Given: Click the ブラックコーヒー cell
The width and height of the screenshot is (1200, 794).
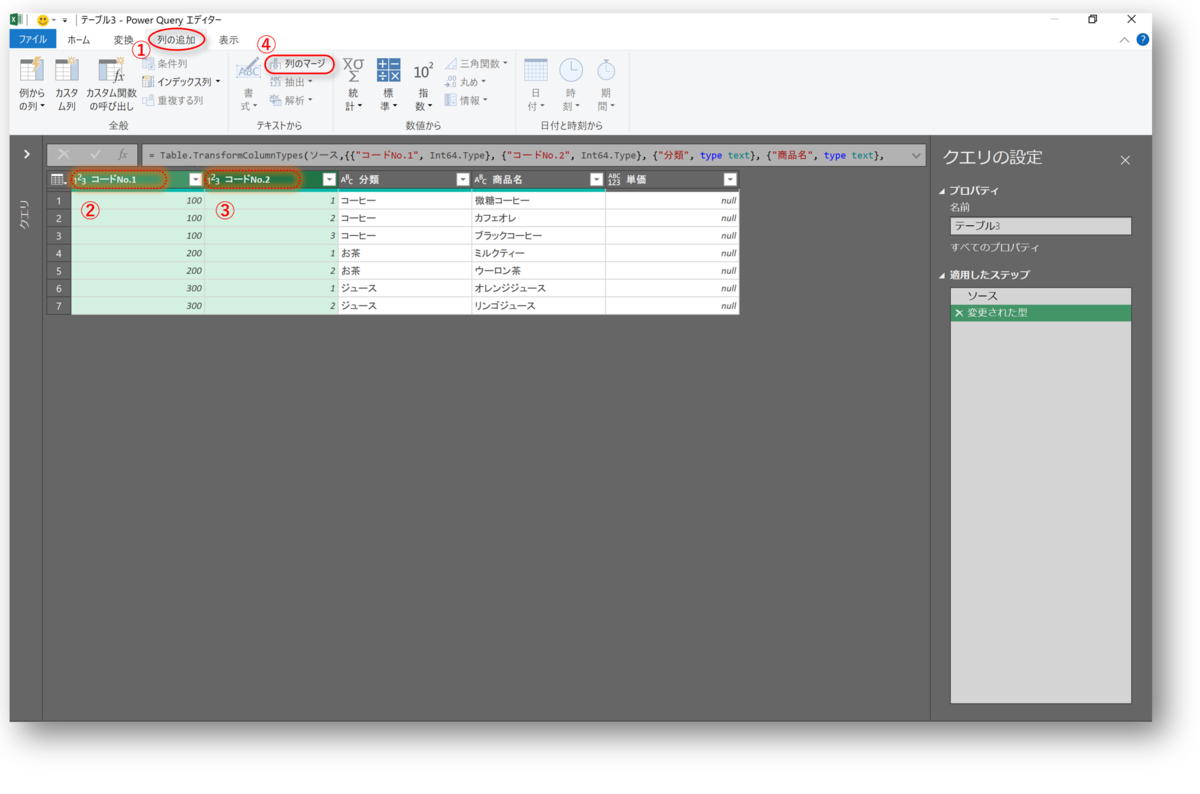Looking at the screenshot, I should (x=538, y=236).
